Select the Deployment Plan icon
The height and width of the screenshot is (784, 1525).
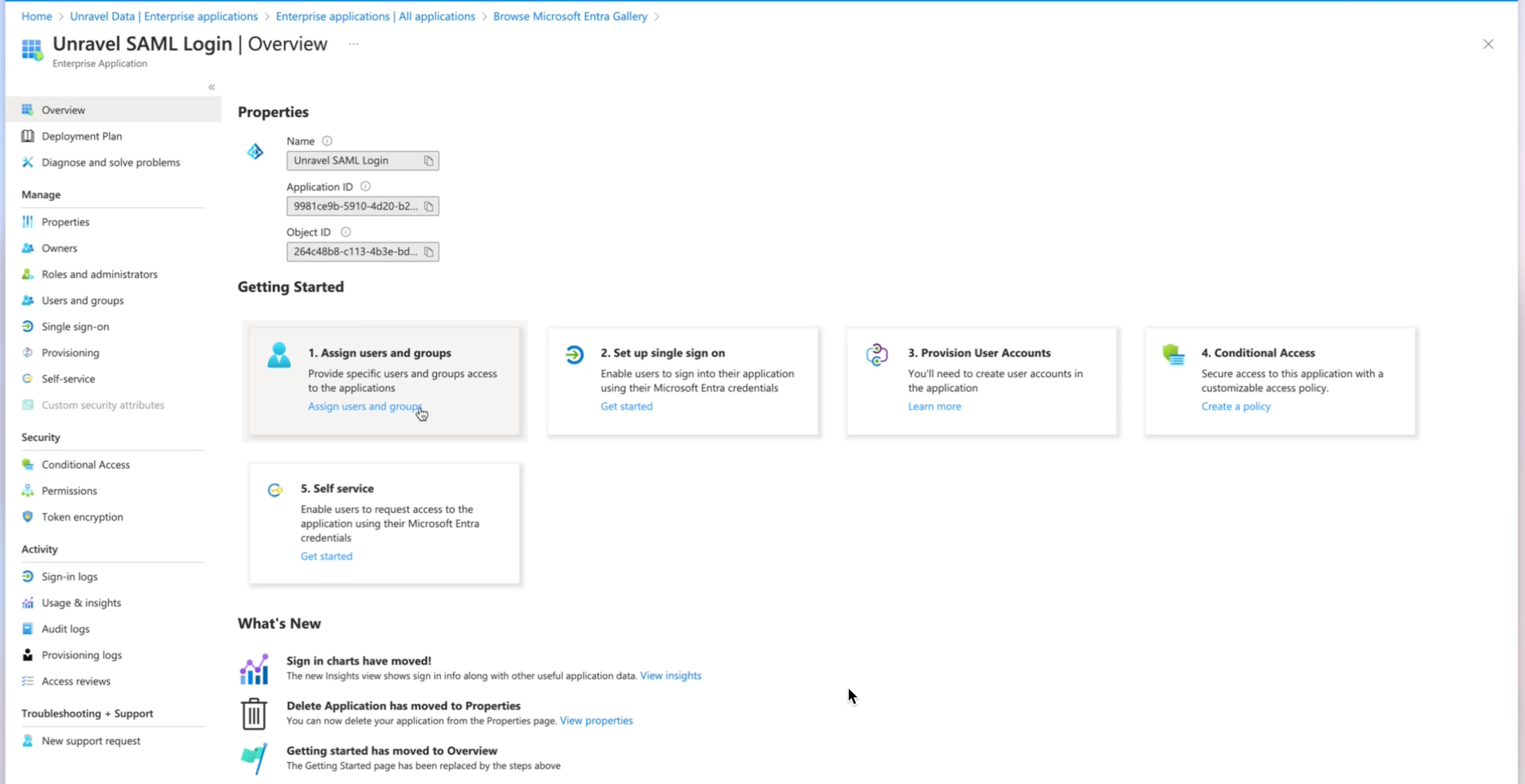pos(27,135)
